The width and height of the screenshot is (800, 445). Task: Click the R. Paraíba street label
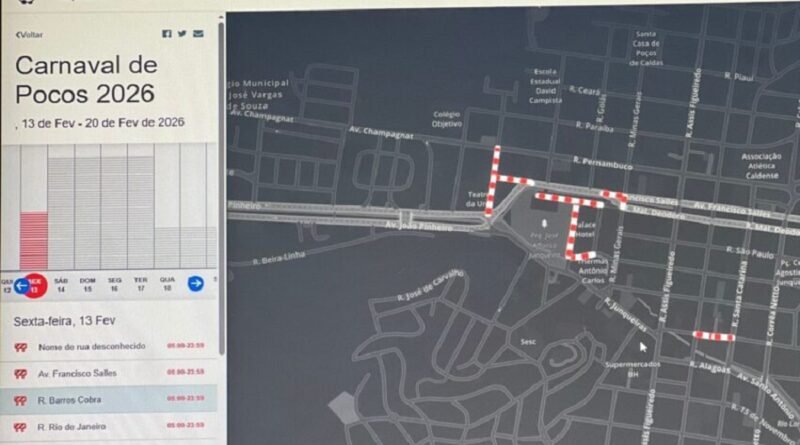(x=594, y=127)
